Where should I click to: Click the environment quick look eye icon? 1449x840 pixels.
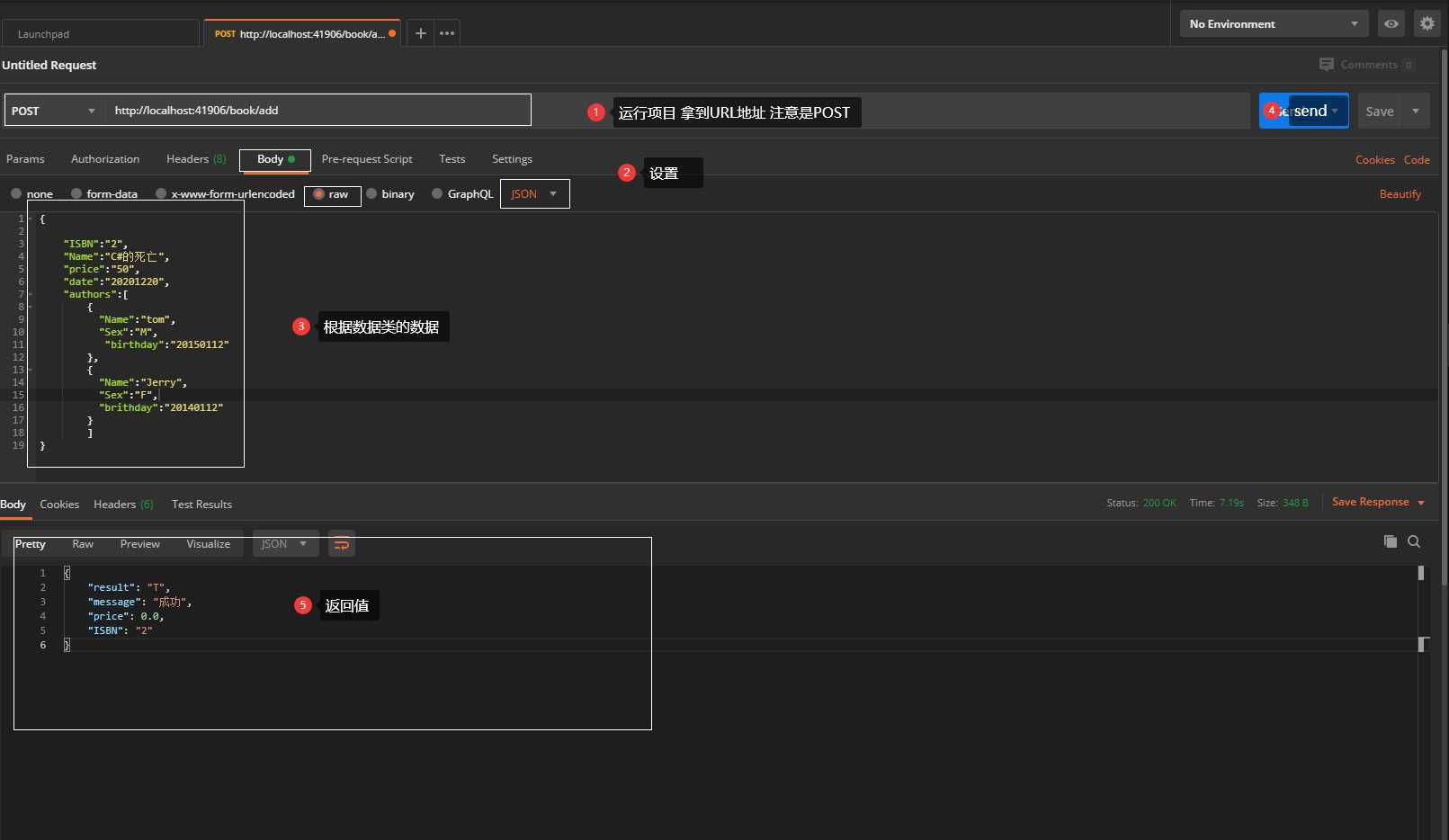tap(1391, 24)
